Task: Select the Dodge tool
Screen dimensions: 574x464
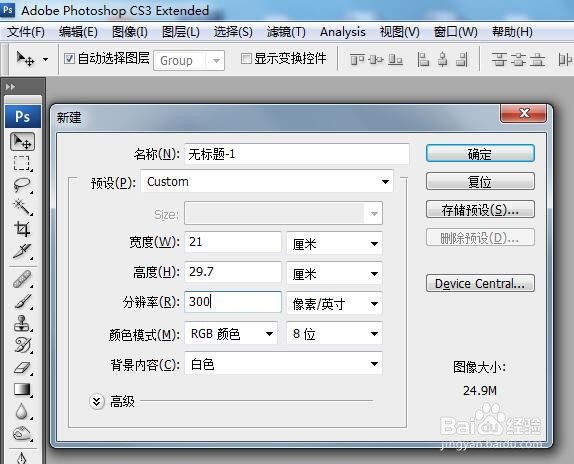Action: pyautogui.click(x=22, y=434)
